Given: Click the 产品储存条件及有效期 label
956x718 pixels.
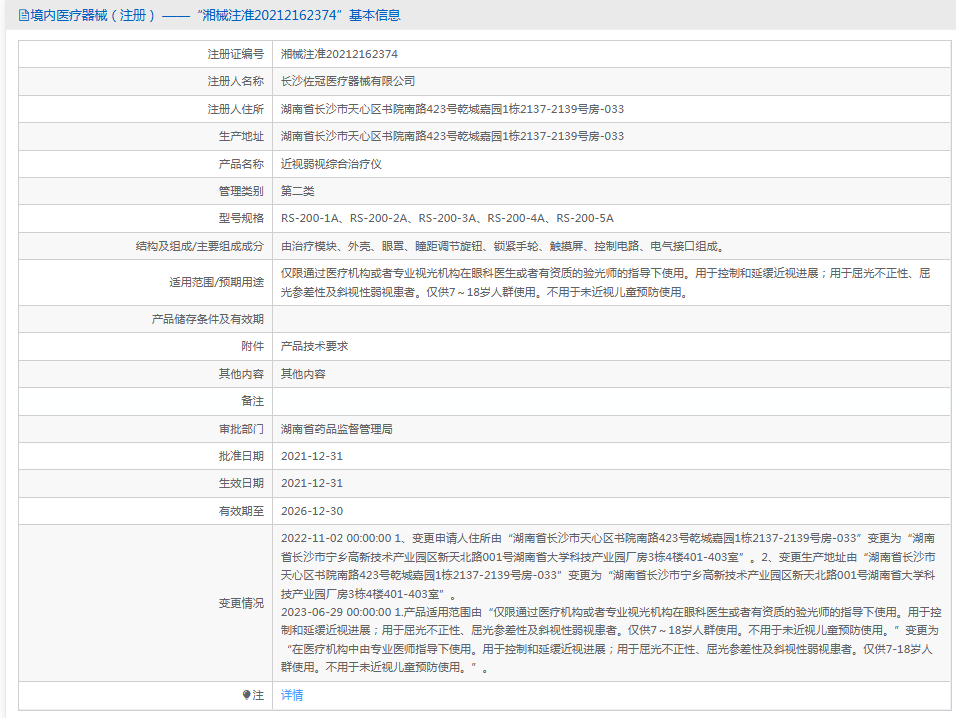Looking at the screenshot, I should (x=207, y=319).
